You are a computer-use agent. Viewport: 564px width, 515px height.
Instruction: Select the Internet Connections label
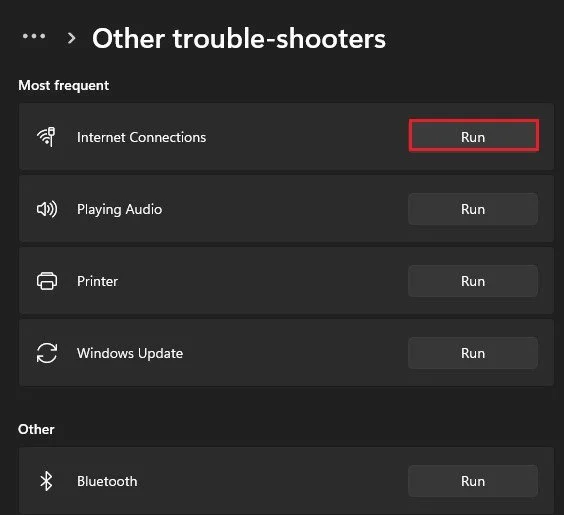pos(141,137)
